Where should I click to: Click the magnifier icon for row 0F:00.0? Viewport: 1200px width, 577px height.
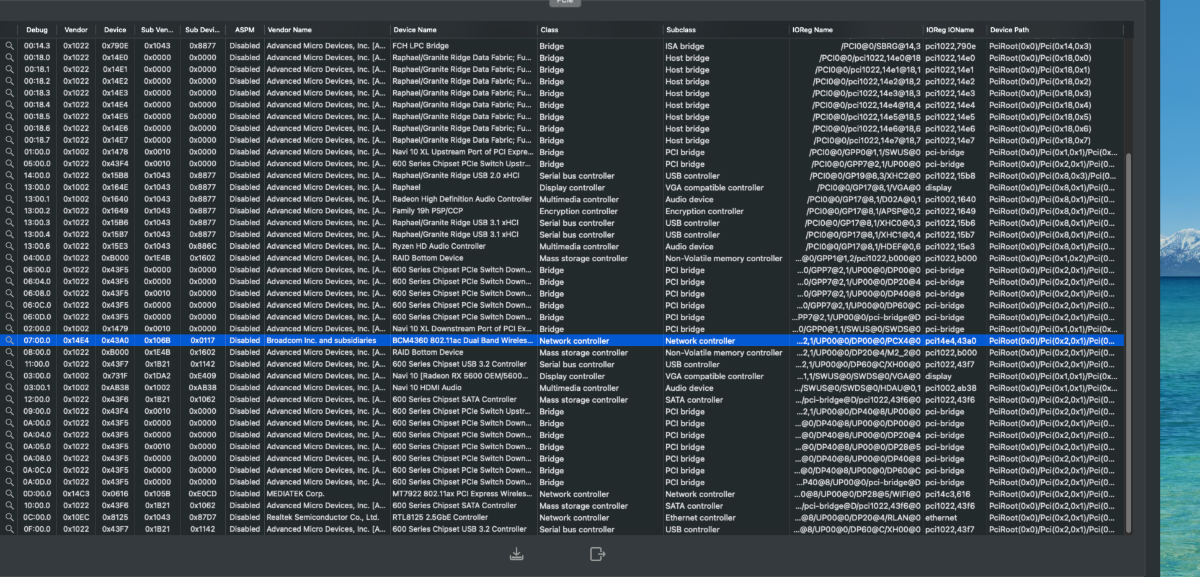coord(10,529)
